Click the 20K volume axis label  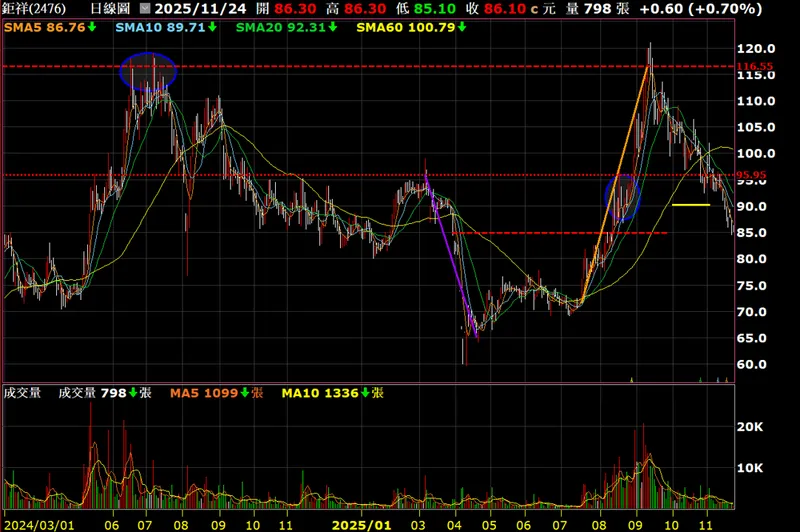(750, 427)
